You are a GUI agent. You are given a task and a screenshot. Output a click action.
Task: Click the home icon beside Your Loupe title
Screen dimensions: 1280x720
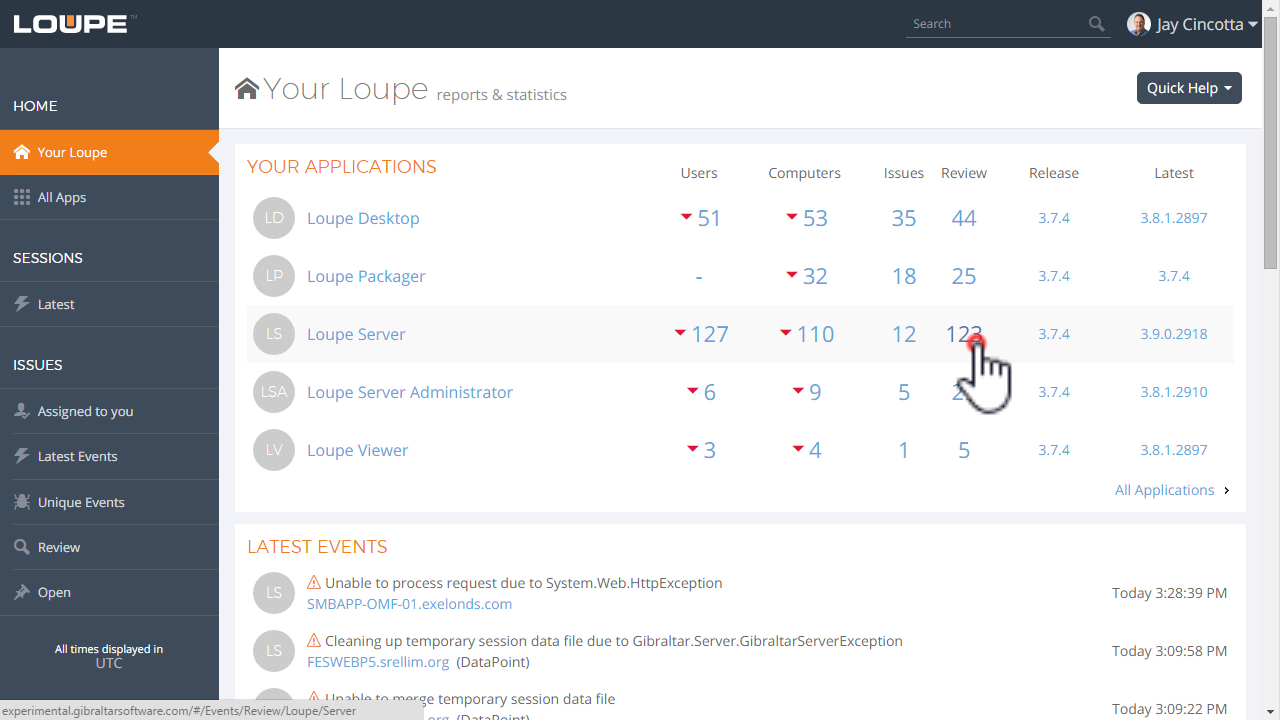tap(247, 89)
